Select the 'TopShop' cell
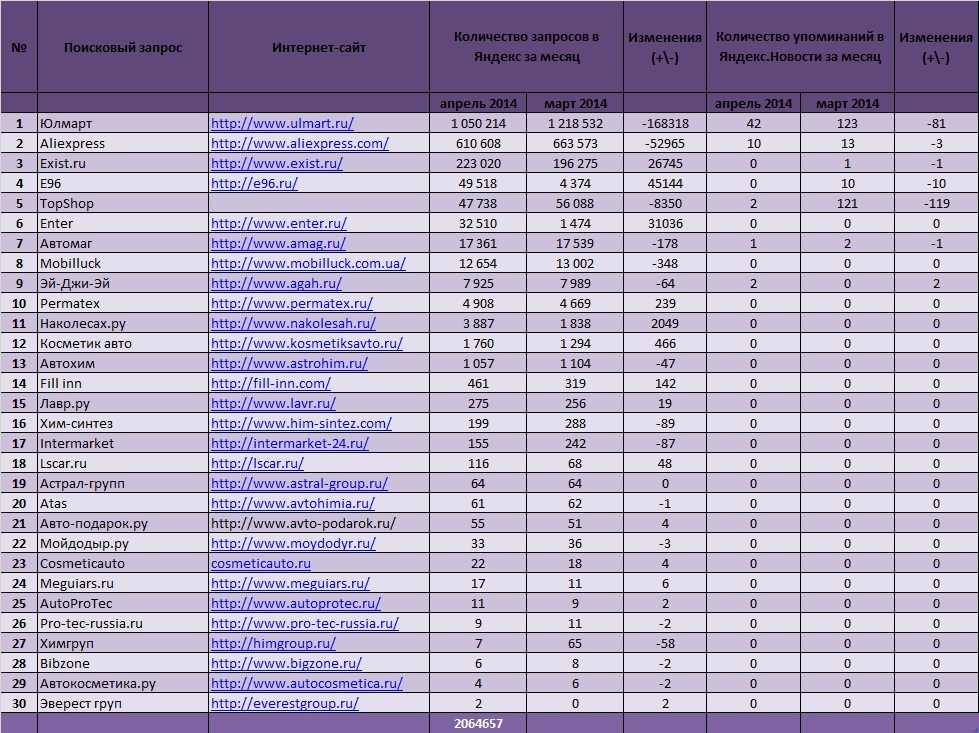Screen dimensions: 979x733 [123, 204]
